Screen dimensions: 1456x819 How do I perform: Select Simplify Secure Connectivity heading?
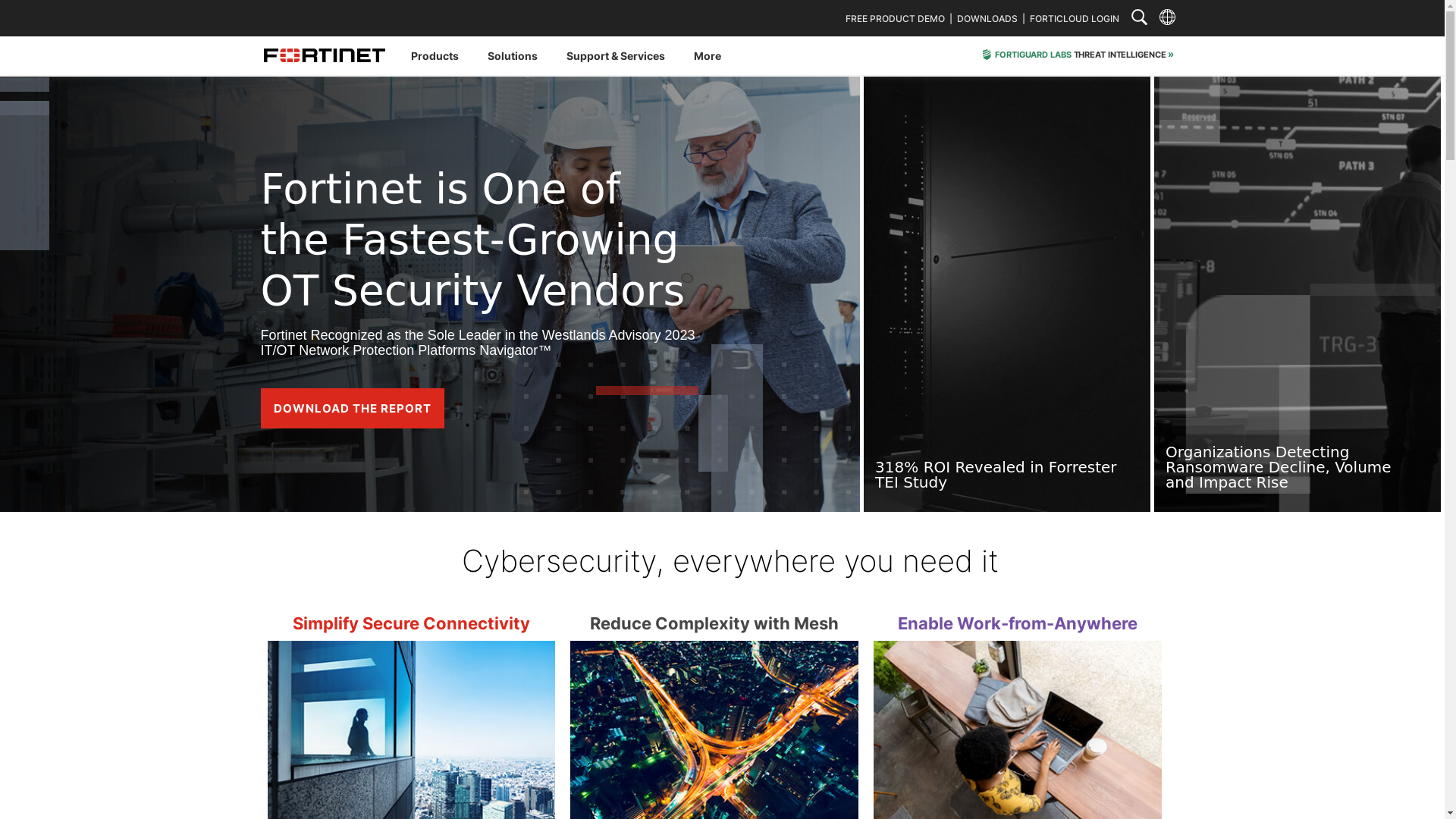coord(411,623)
